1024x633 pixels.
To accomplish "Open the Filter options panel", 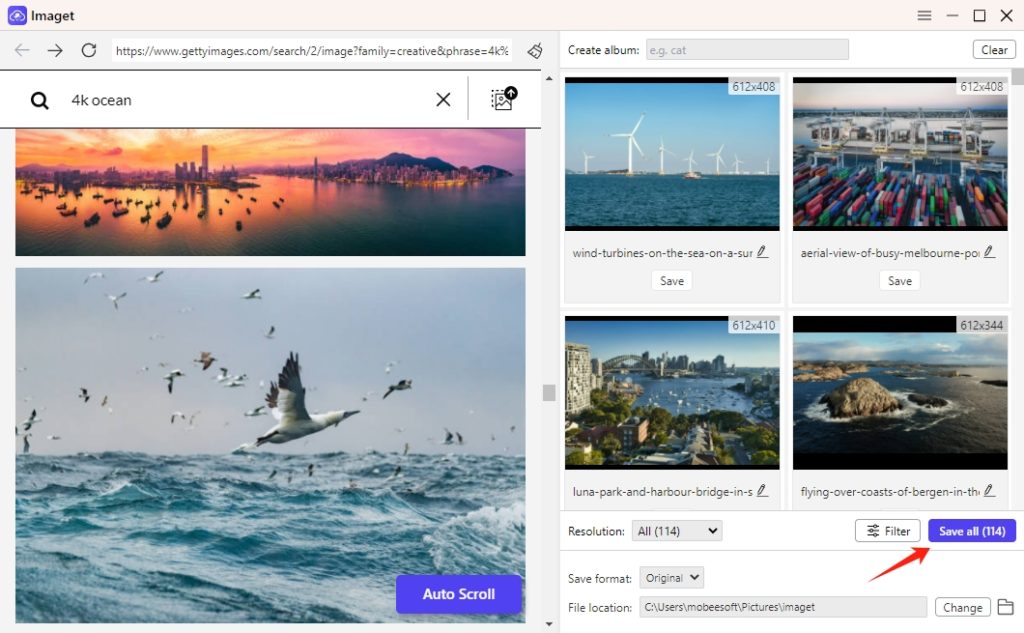I will pos(887,531).
